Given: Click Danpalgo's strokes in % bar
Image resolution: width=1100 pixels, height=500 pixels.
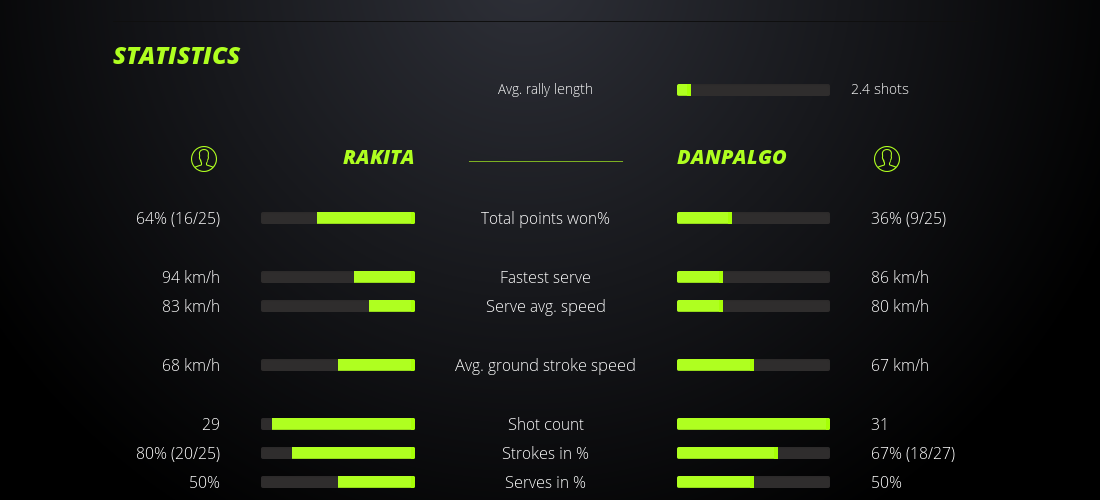Looking at the screenshot, I should [753, 453].
